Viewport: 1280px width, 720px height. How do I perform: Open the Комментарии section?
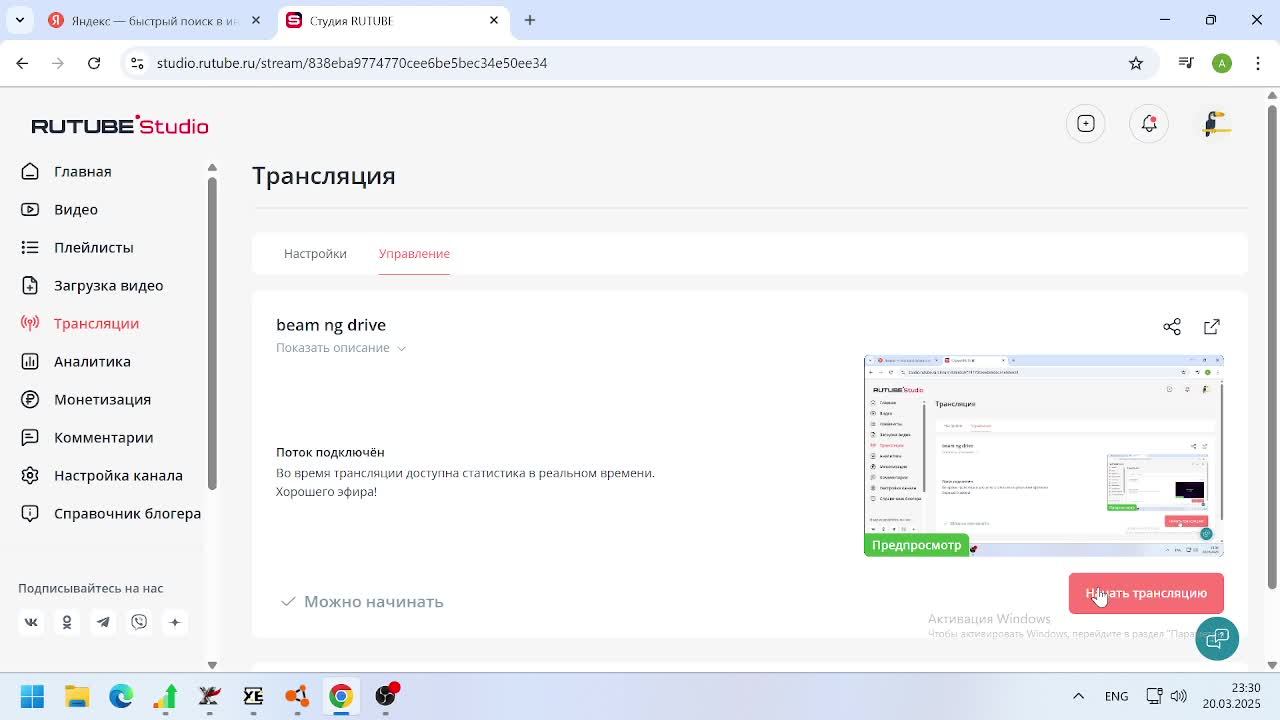tap(103, 437)
